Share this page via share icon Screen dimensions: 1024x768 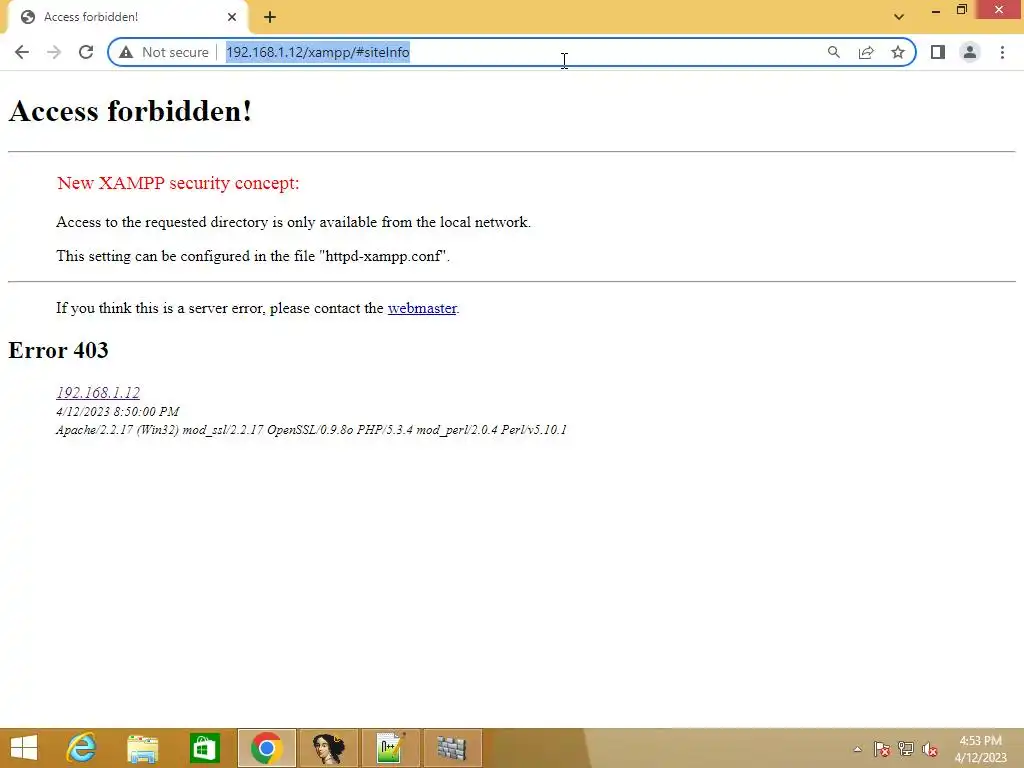click(866, 52)
